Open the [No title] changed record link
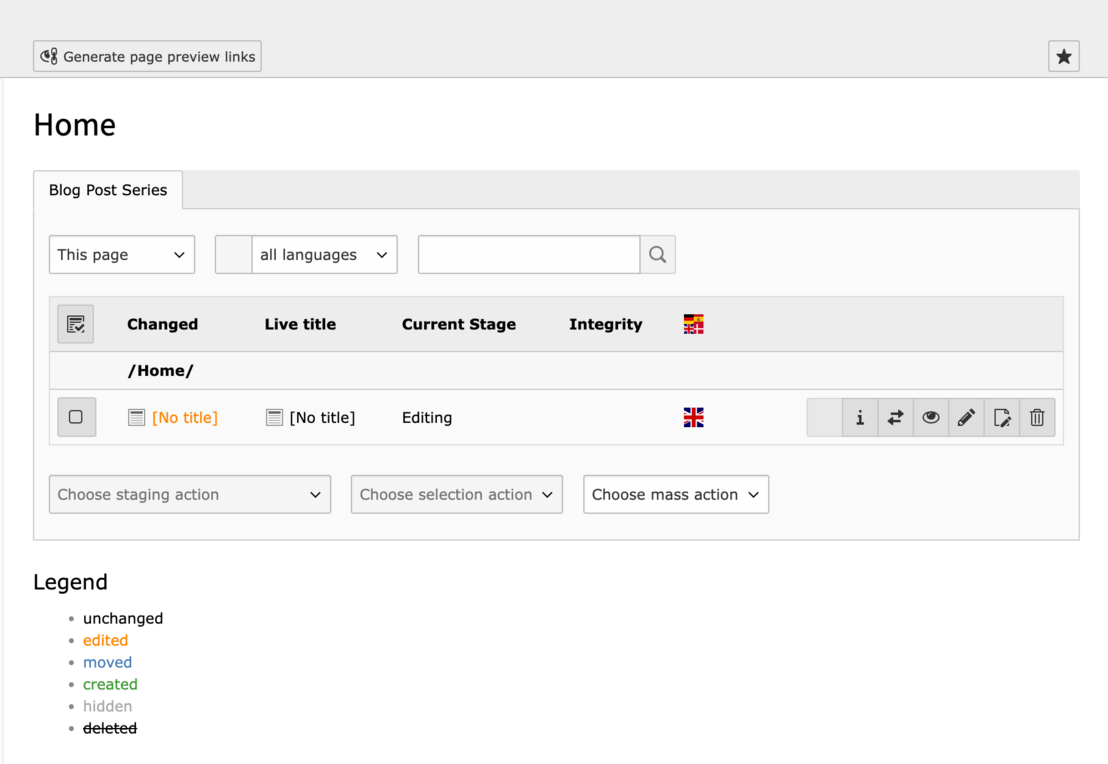The width and height of the screenshot is (1108, 764). (x=185, y=417)
